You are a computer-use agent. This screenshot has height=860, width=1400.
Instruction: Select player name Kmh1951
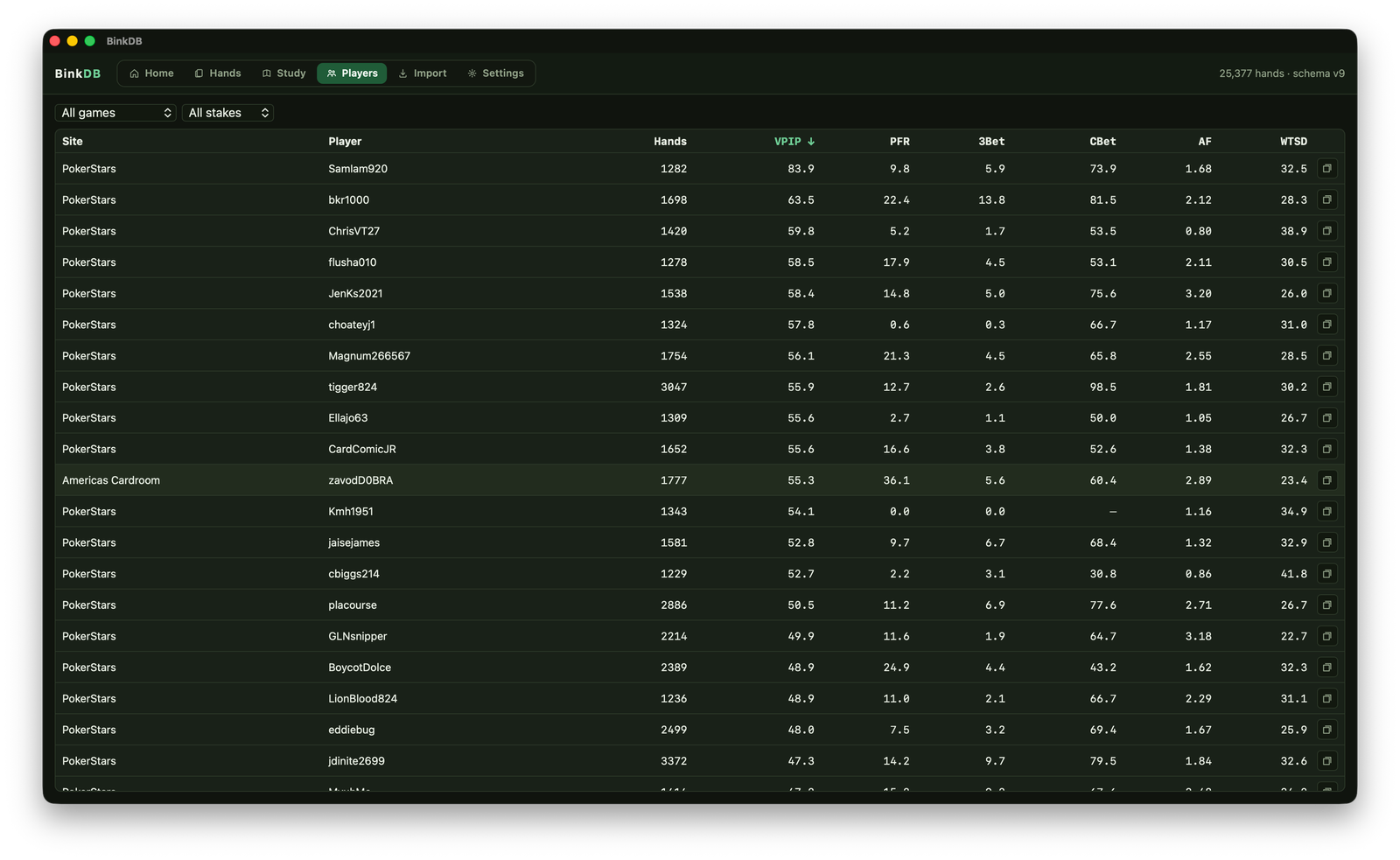[x=351, y=512]
